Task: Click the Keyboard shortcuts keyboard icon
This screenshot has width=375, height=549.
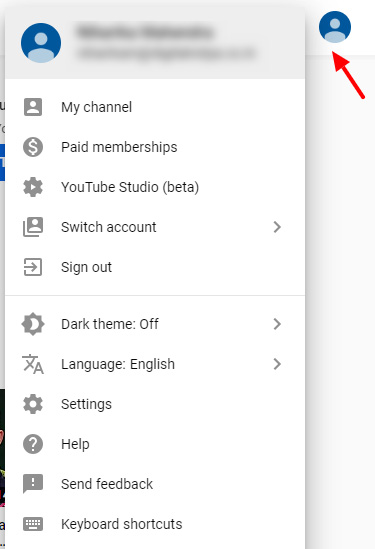Action: click(33, 524)
